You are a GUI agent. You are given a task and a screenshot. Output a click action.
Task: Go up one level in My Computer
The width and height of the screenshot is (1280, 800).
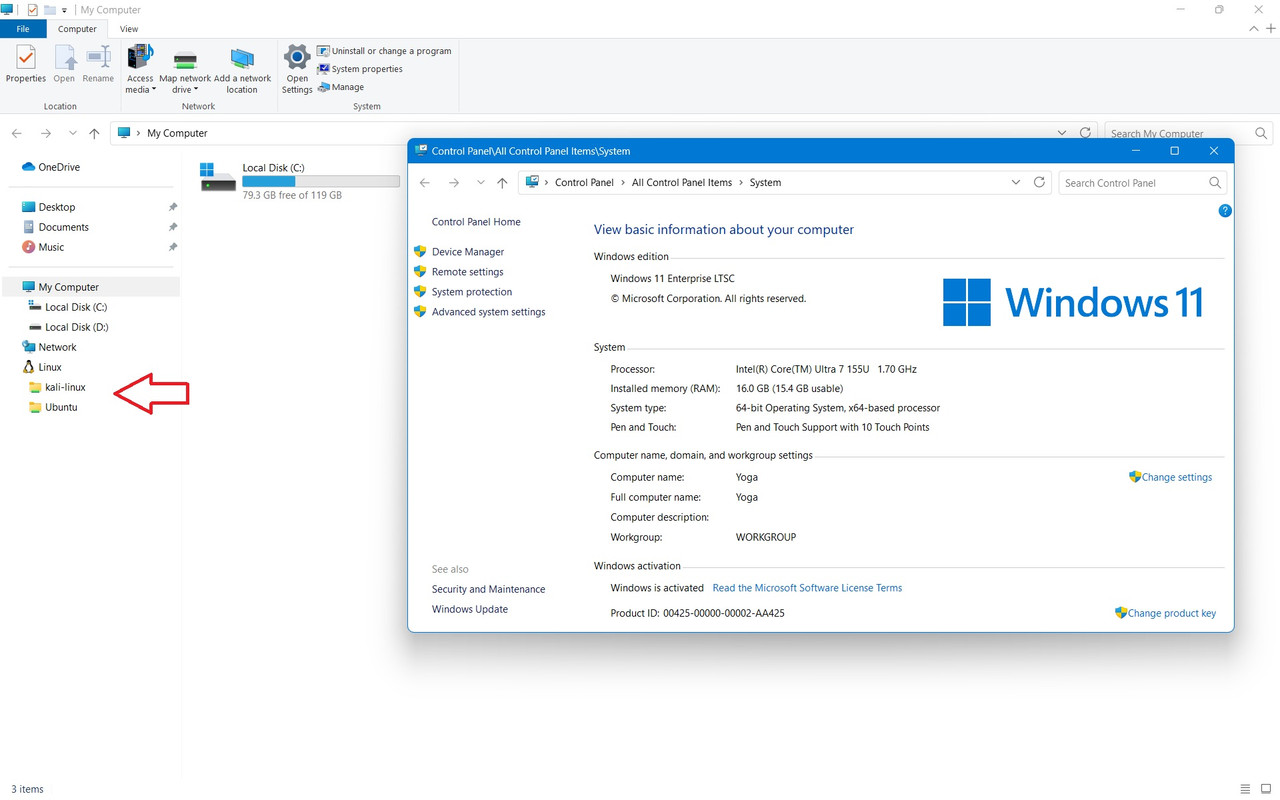[x=94, y=133]
